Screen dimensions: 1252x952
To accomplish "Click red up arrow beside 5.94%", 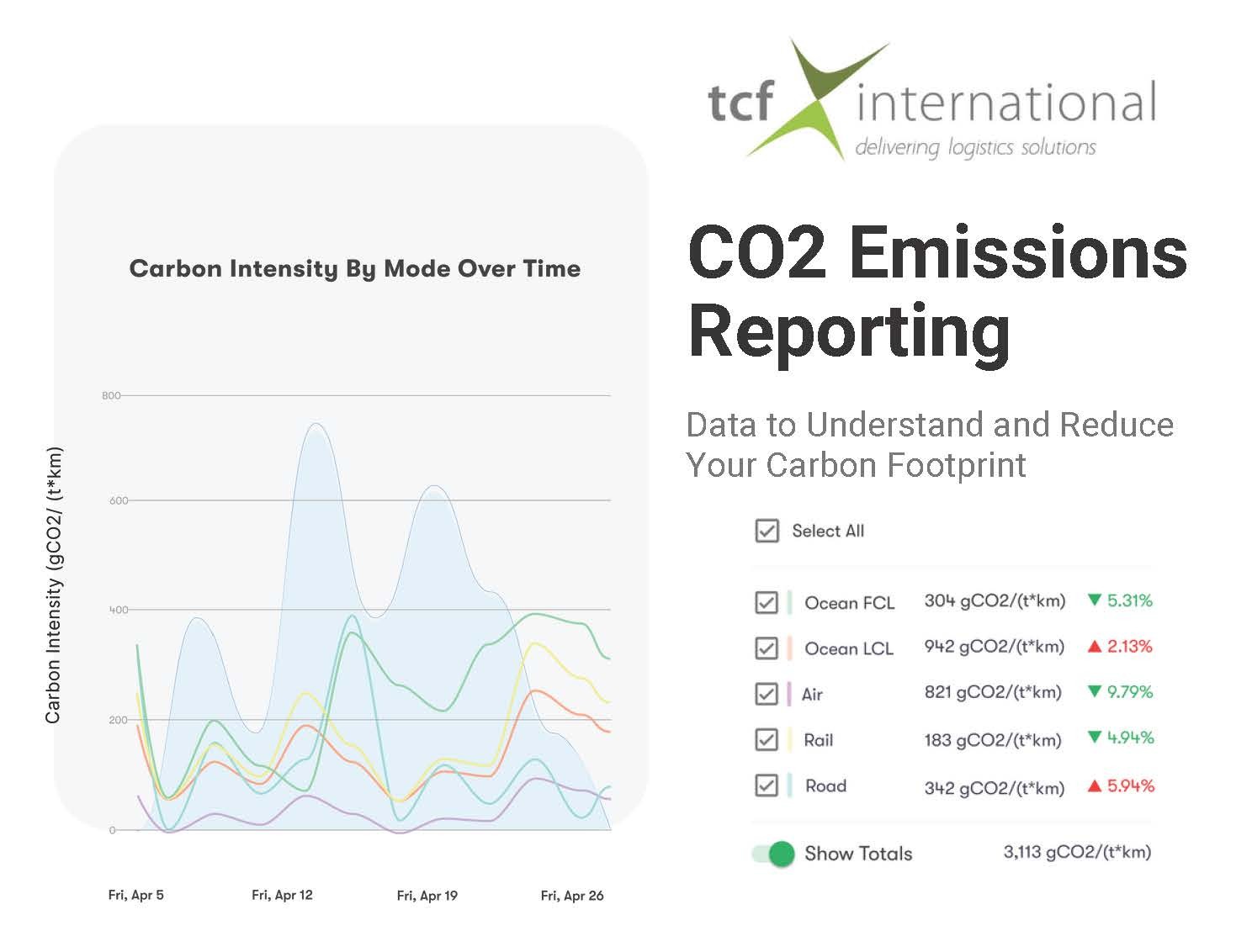I will pos(1094,786).
